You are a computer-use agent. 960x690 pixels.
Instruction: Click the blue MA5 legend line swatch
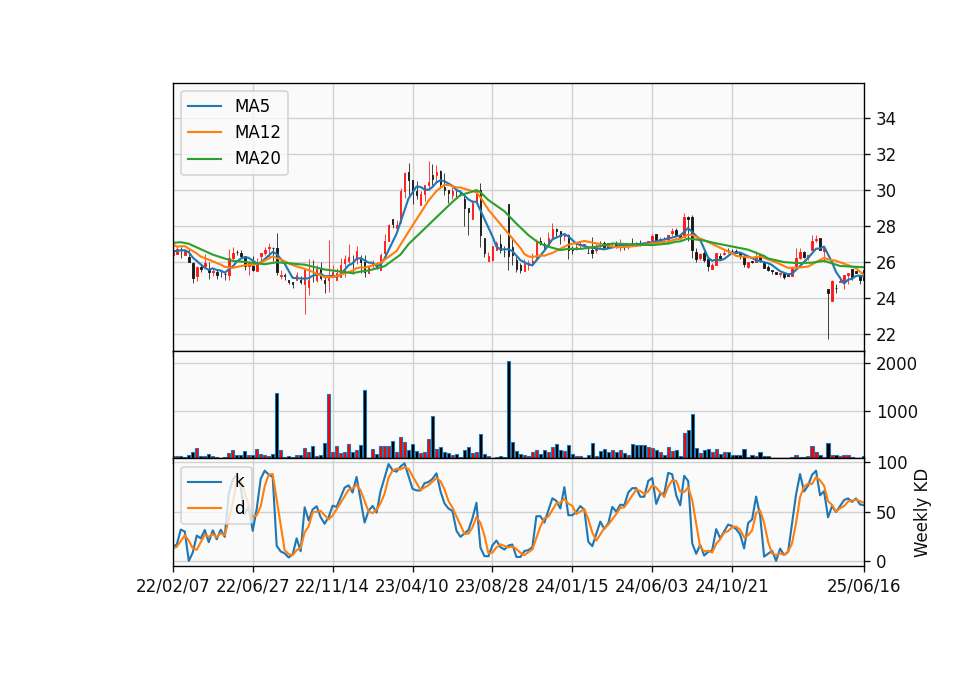click(x=204, y=106)
